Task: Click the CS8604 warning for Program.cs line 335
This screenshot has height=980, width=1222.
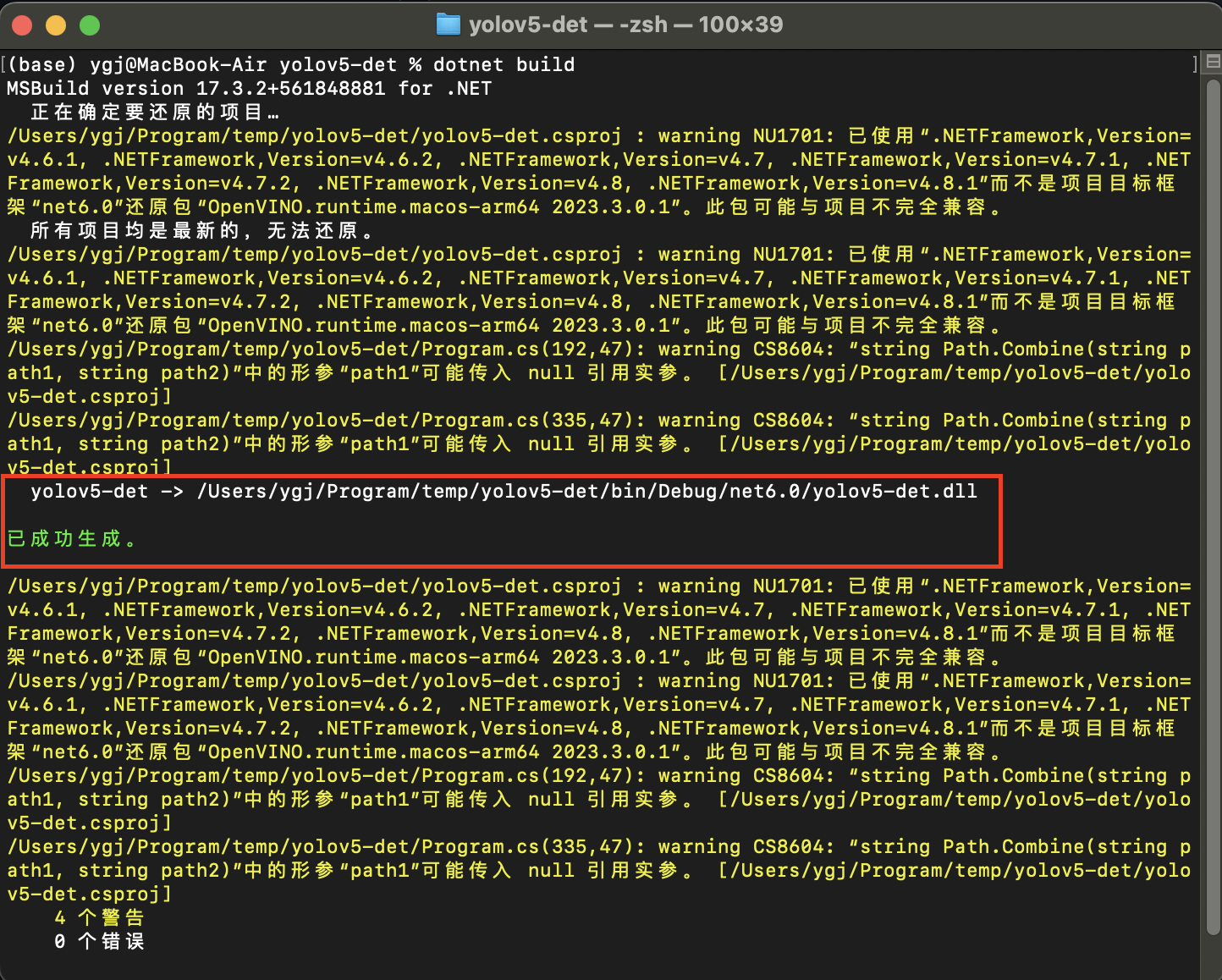Action: tap(592, 420)
